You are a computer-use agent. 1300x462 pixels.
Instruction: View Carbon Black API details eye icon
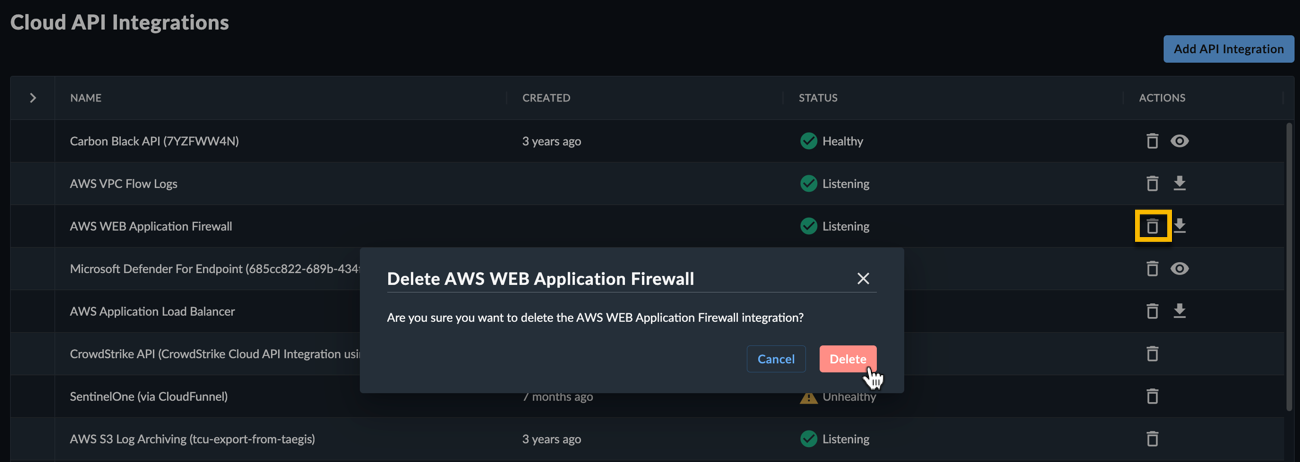tap(1180, 141)
